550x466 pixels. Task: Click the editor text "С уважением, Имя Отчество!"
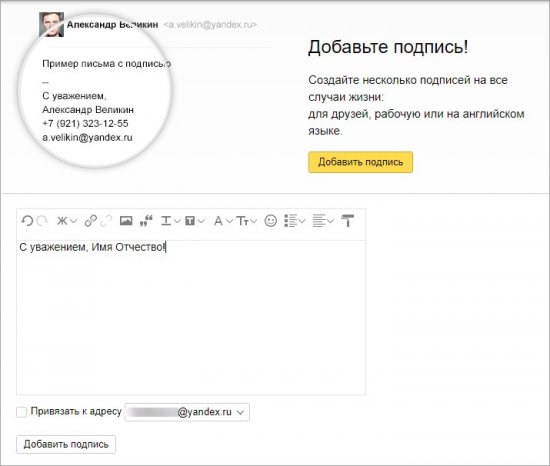click(x=92, y=247)
